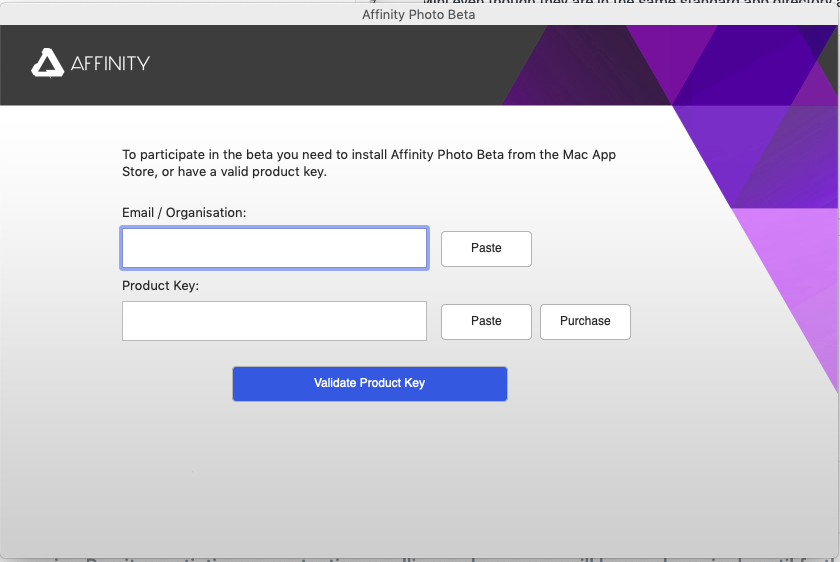Screen dimensions: 840x562
Task: Paste into the Product Key field
Action: click(x=486, y=321)
